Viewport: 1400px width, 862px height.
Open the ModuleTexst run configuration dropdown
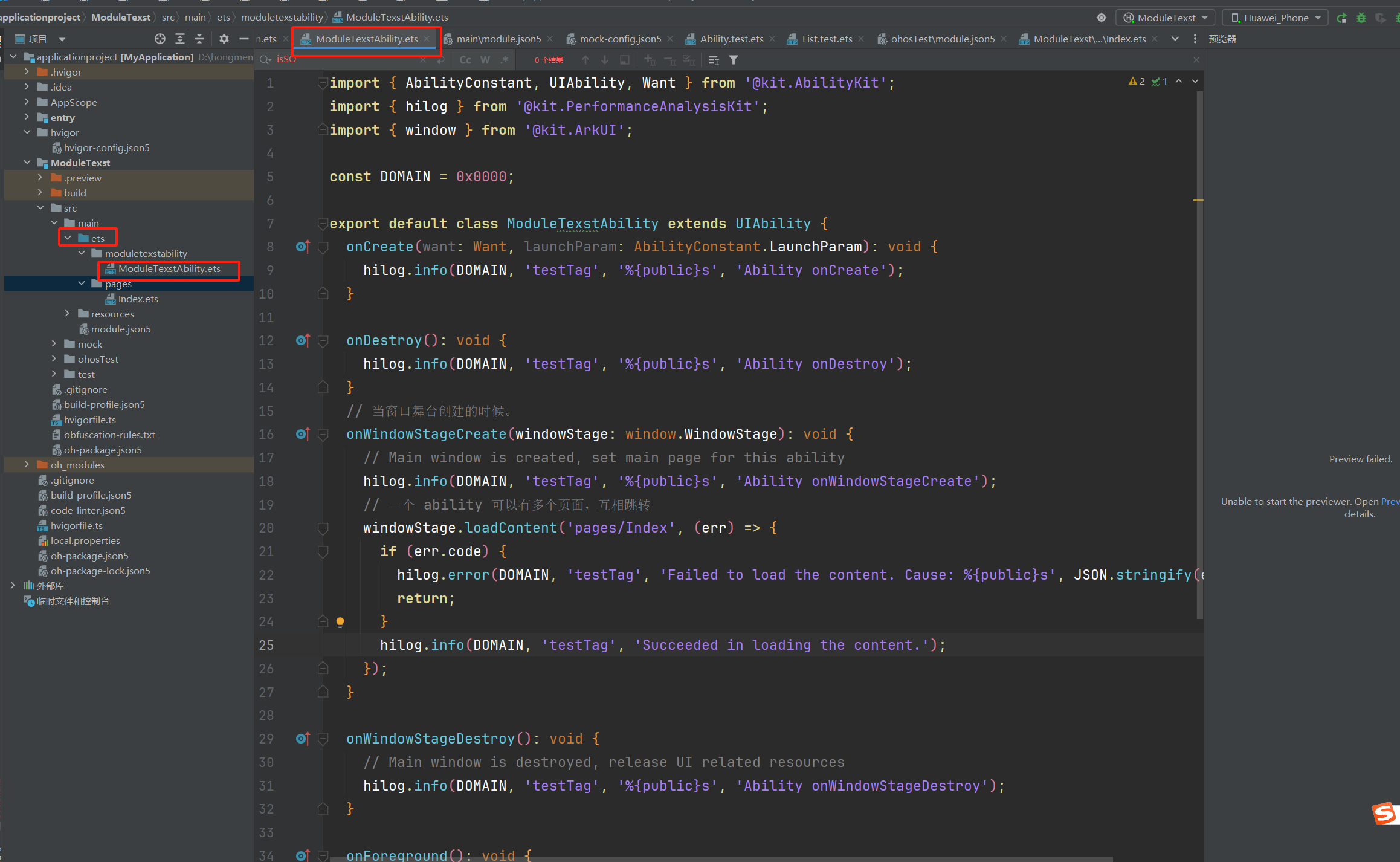pyautogui.click(x=1166, y=18)
